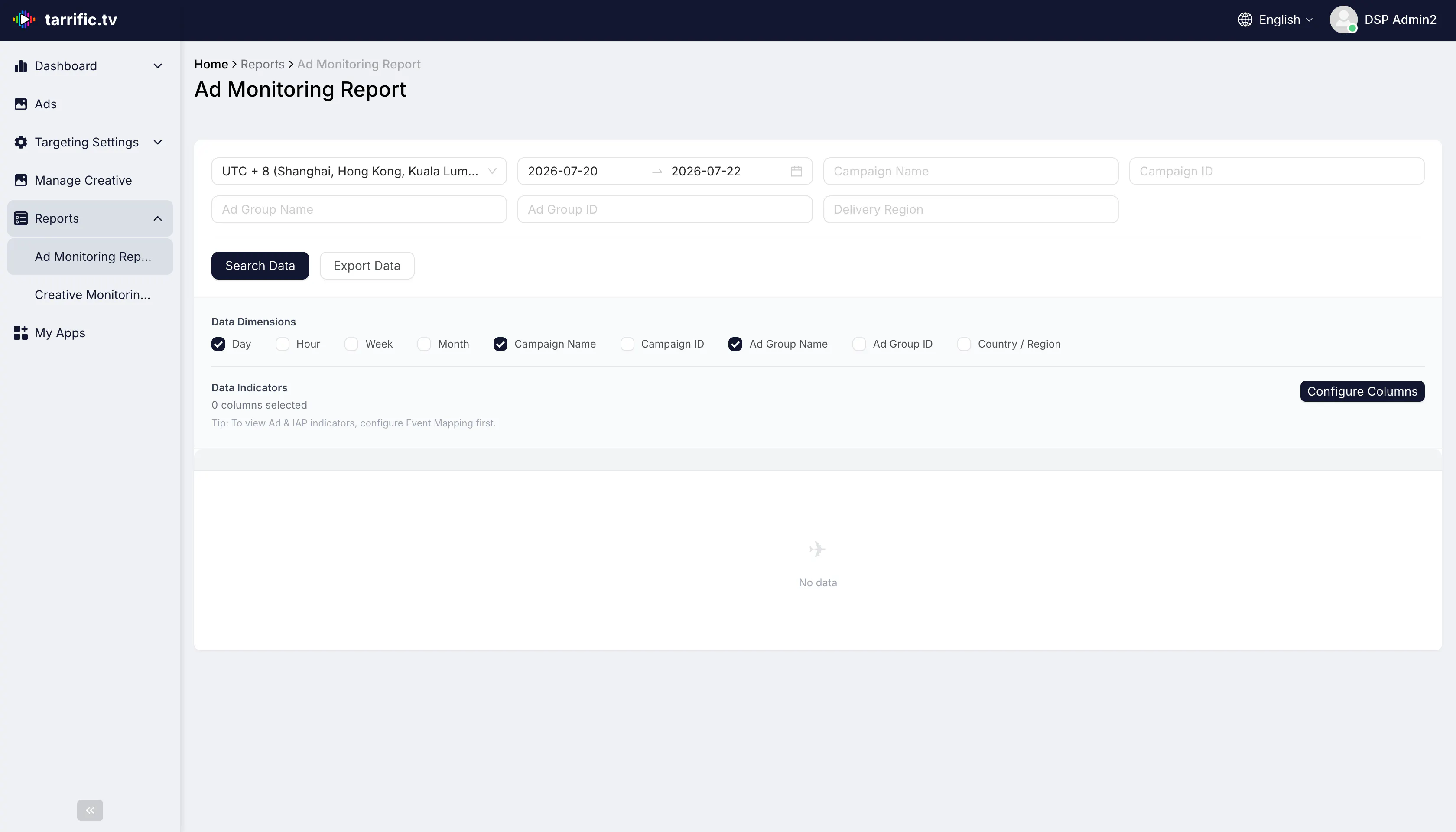Open My Apps in the sidebar

coord(90,333)
